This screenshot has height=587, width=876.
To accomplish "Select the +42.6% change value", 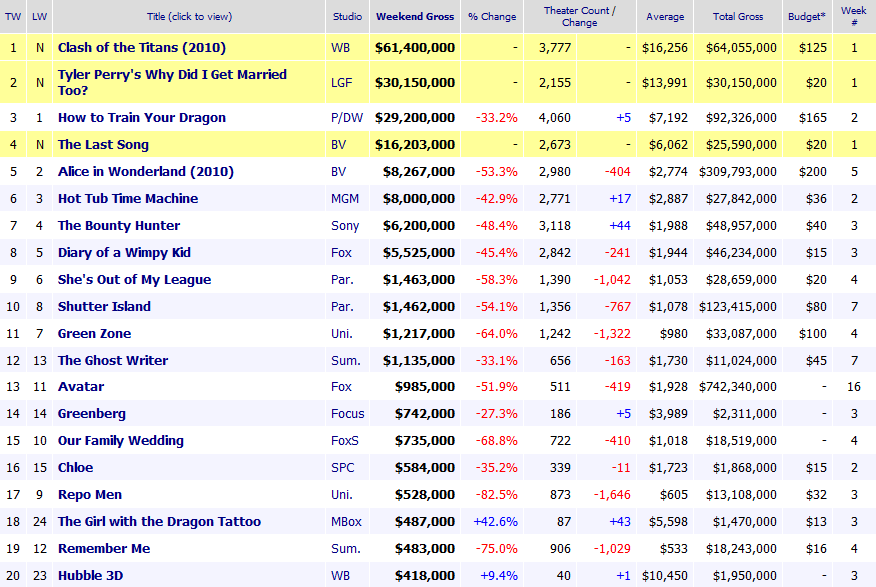I will point(496,522).
